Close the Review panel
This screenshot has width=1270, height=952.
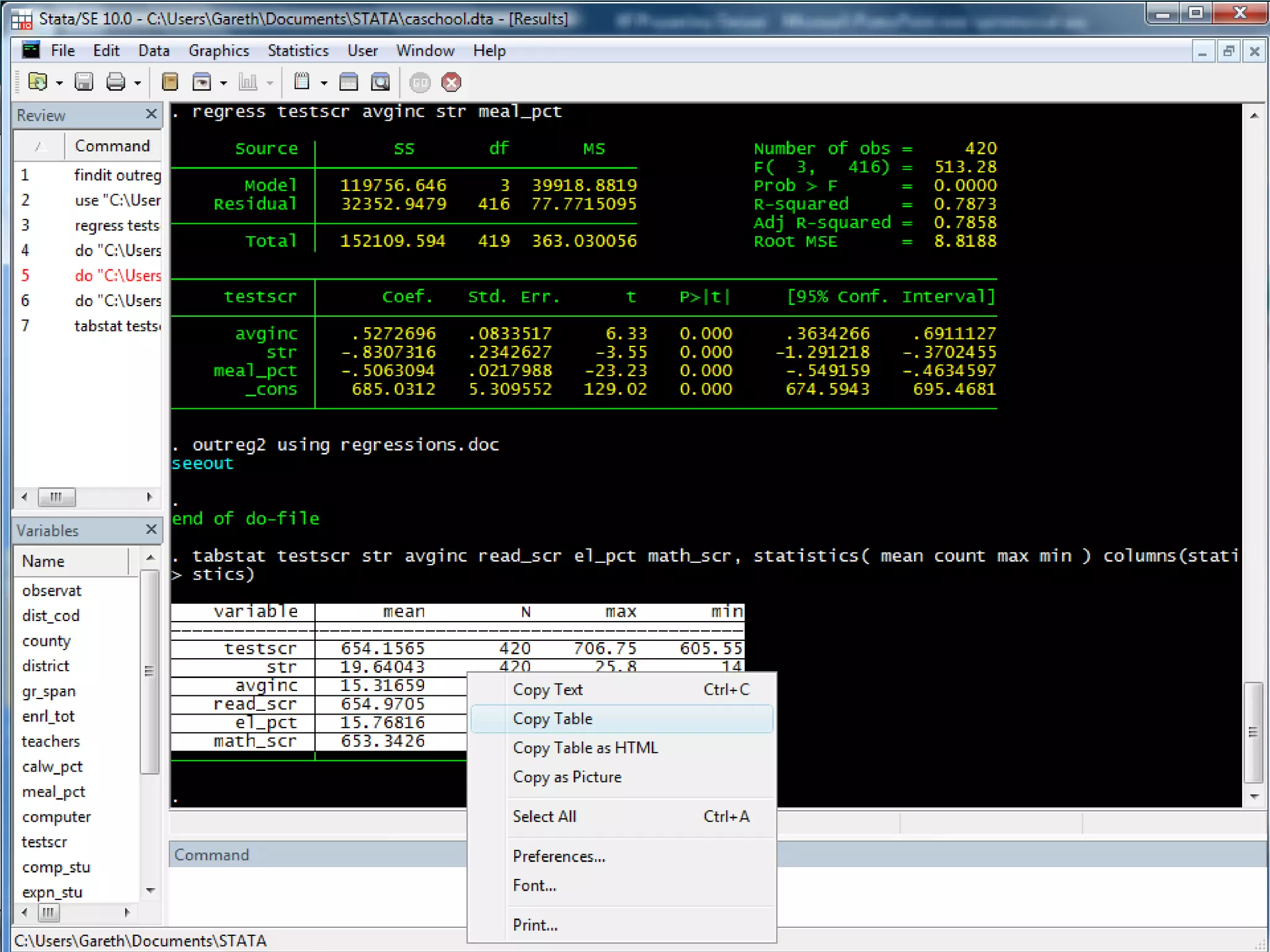[x=151, y=114]
